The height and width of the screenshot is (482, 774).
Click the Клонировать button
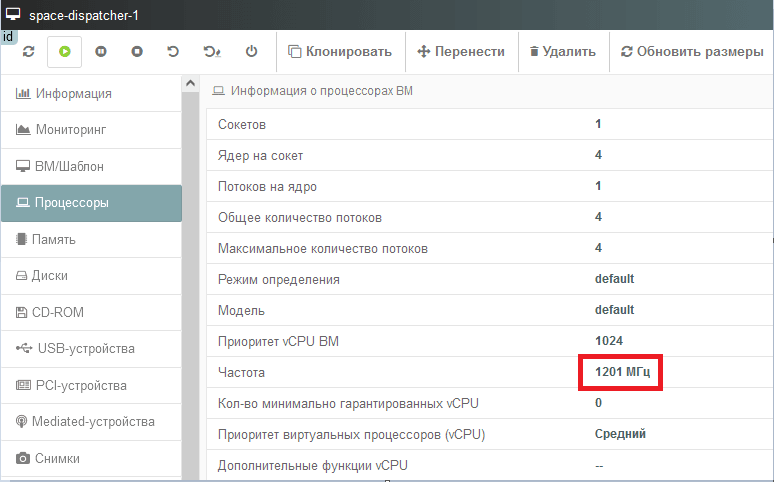pos(339,51)
